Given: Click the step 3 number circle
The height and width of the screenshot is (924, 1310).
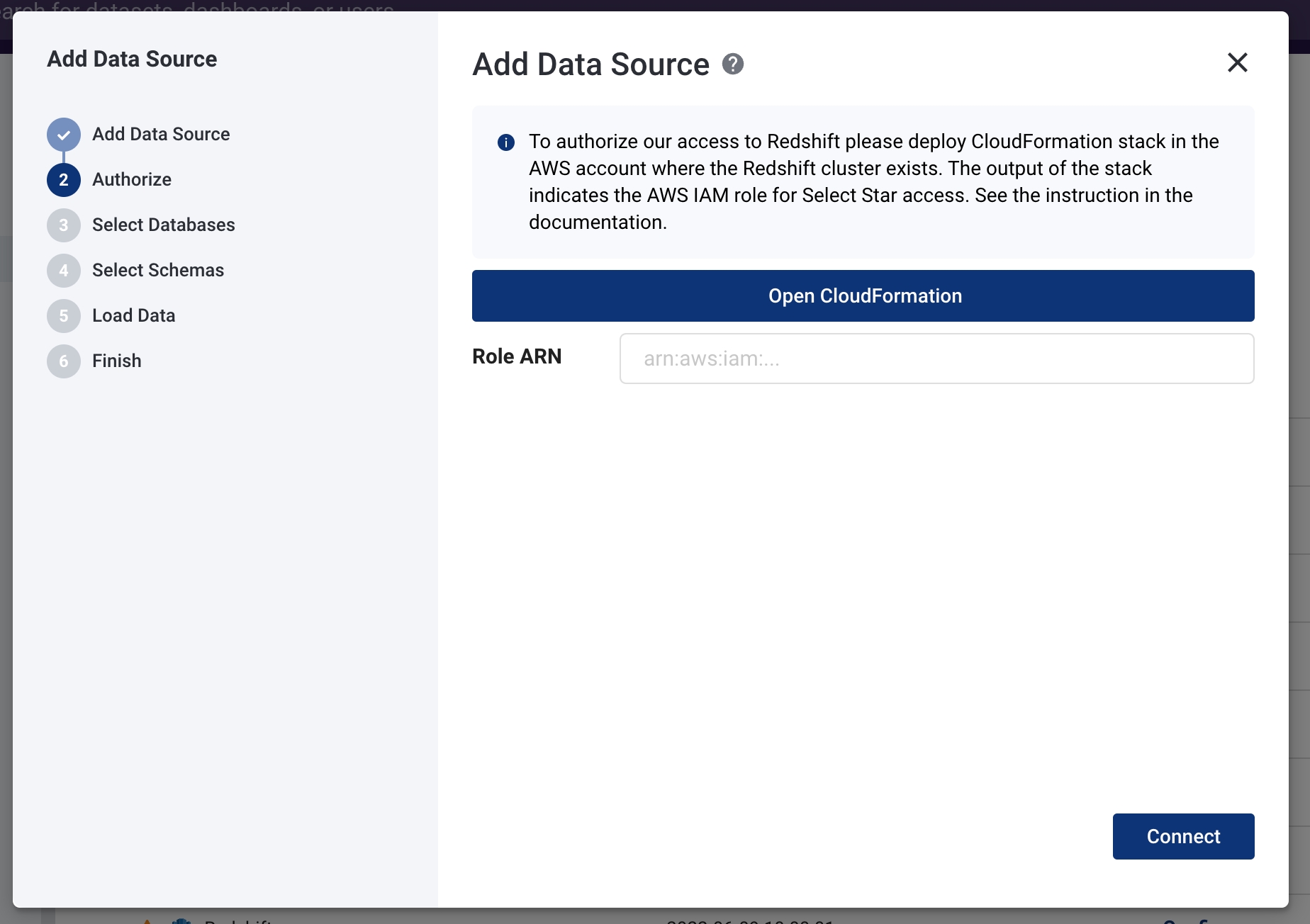Looking at the screenshot, I should tap(64, 225).
